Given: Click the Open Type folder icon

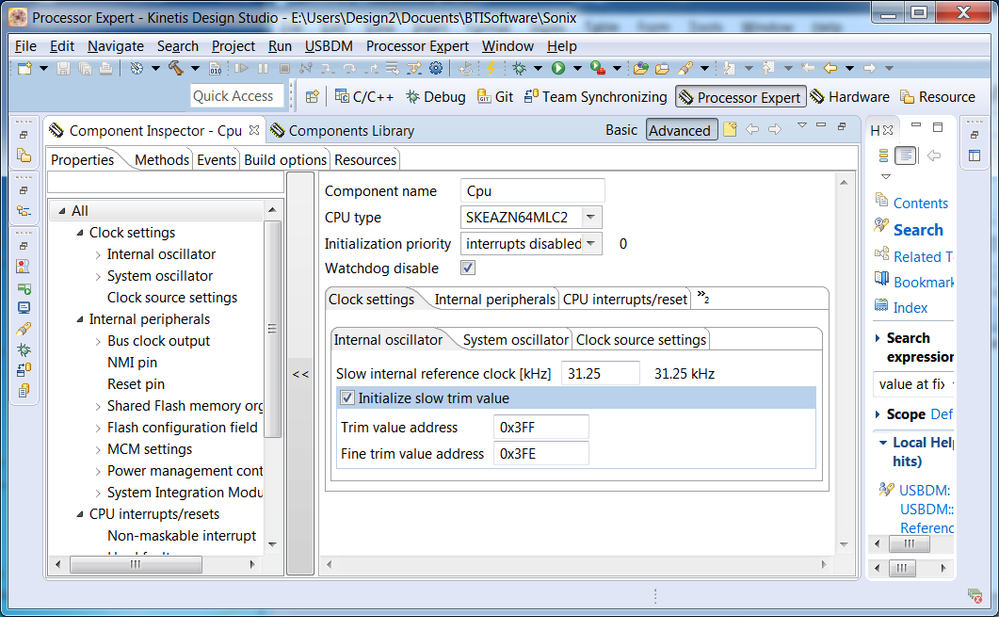Looking at the screenshot, I should pyautogui.click(x=641, y=68).
